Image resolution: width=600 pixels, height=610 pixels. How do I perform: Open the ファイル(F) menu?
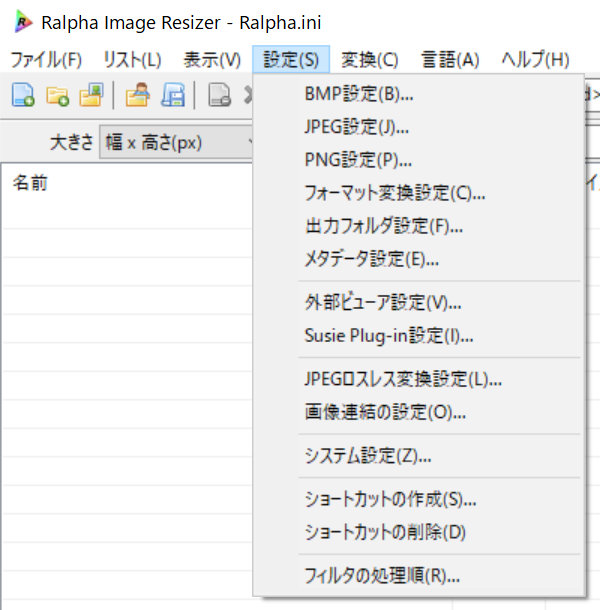tap(46, 60)
